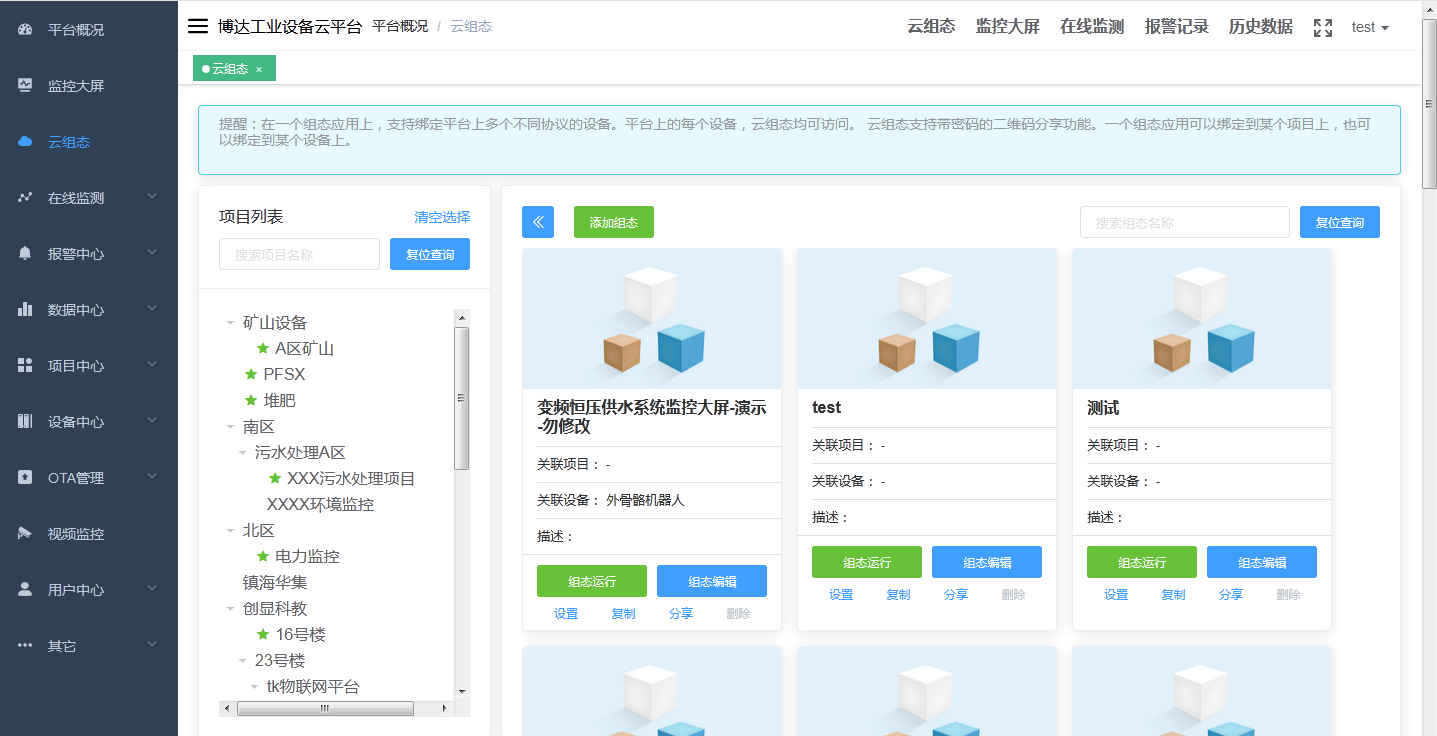Switch to the 云组态 tab
The width and height of the screenshot is (1437, 736).
(228, 68)
